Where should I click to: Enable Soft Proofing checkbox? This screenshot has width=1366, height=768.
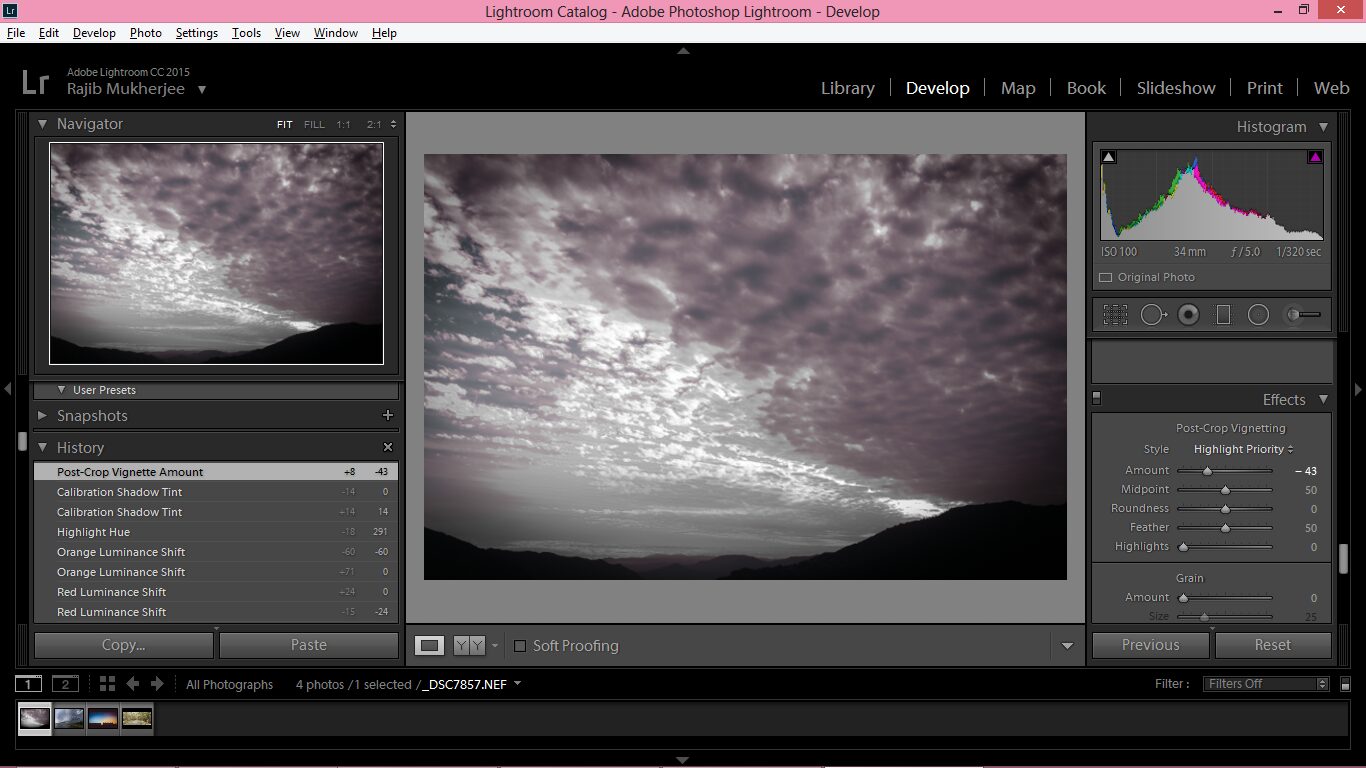tap(519, 646)
